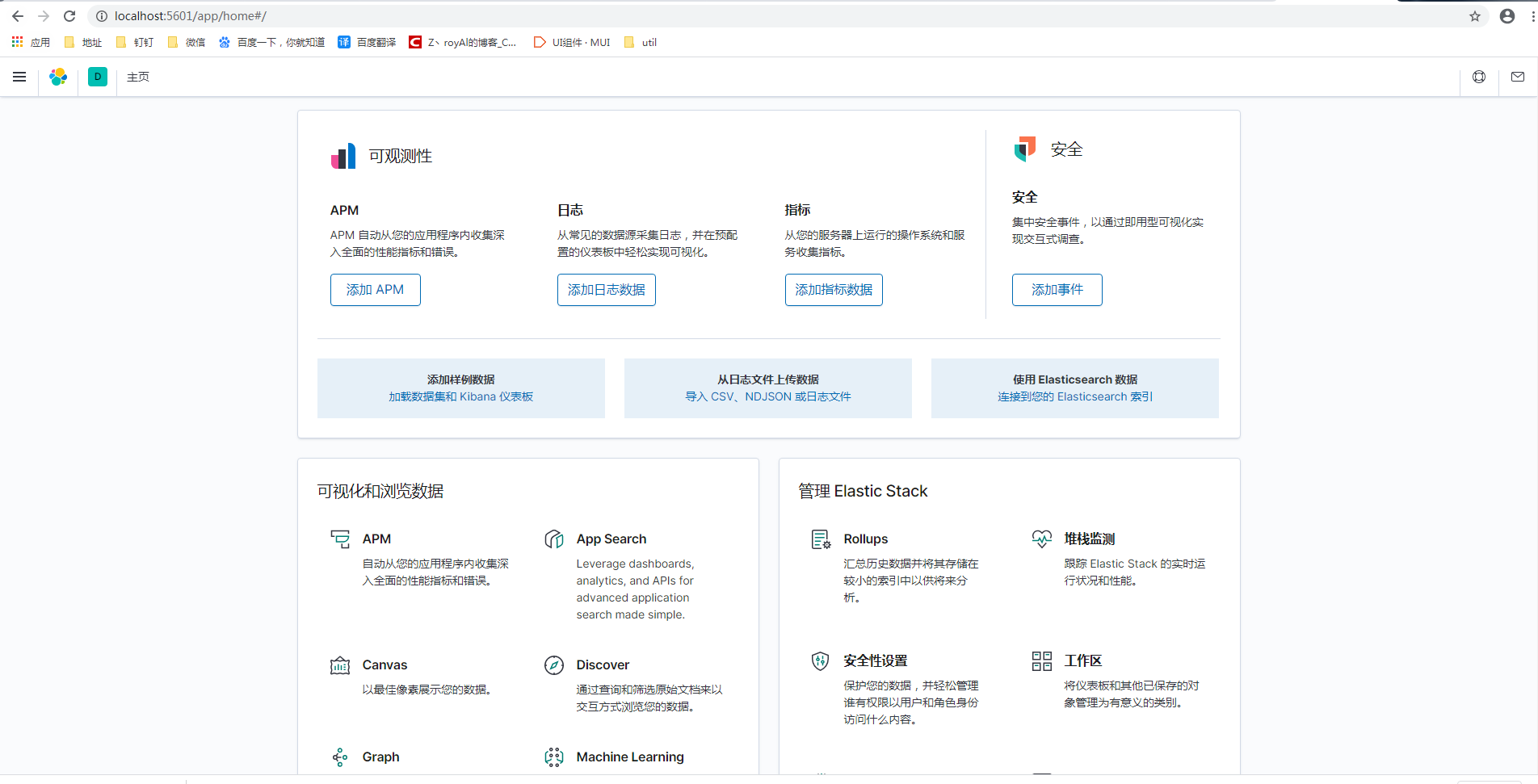This screenshot has height=784, width=1538.
Task: Open the Canvas title link
Action: point(384,665)
